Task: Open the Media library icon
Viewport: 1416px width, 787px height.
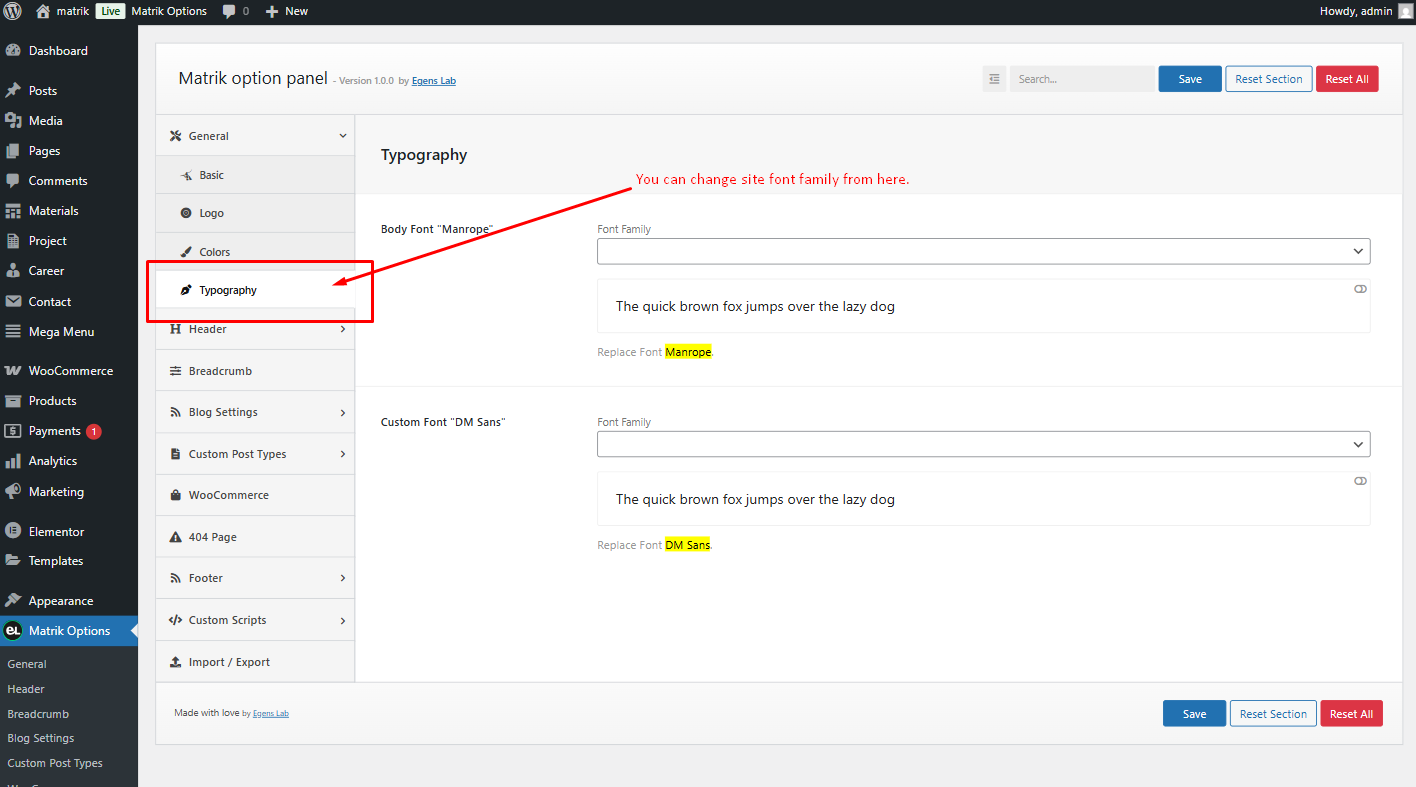Action: click(x=13, y=120)
